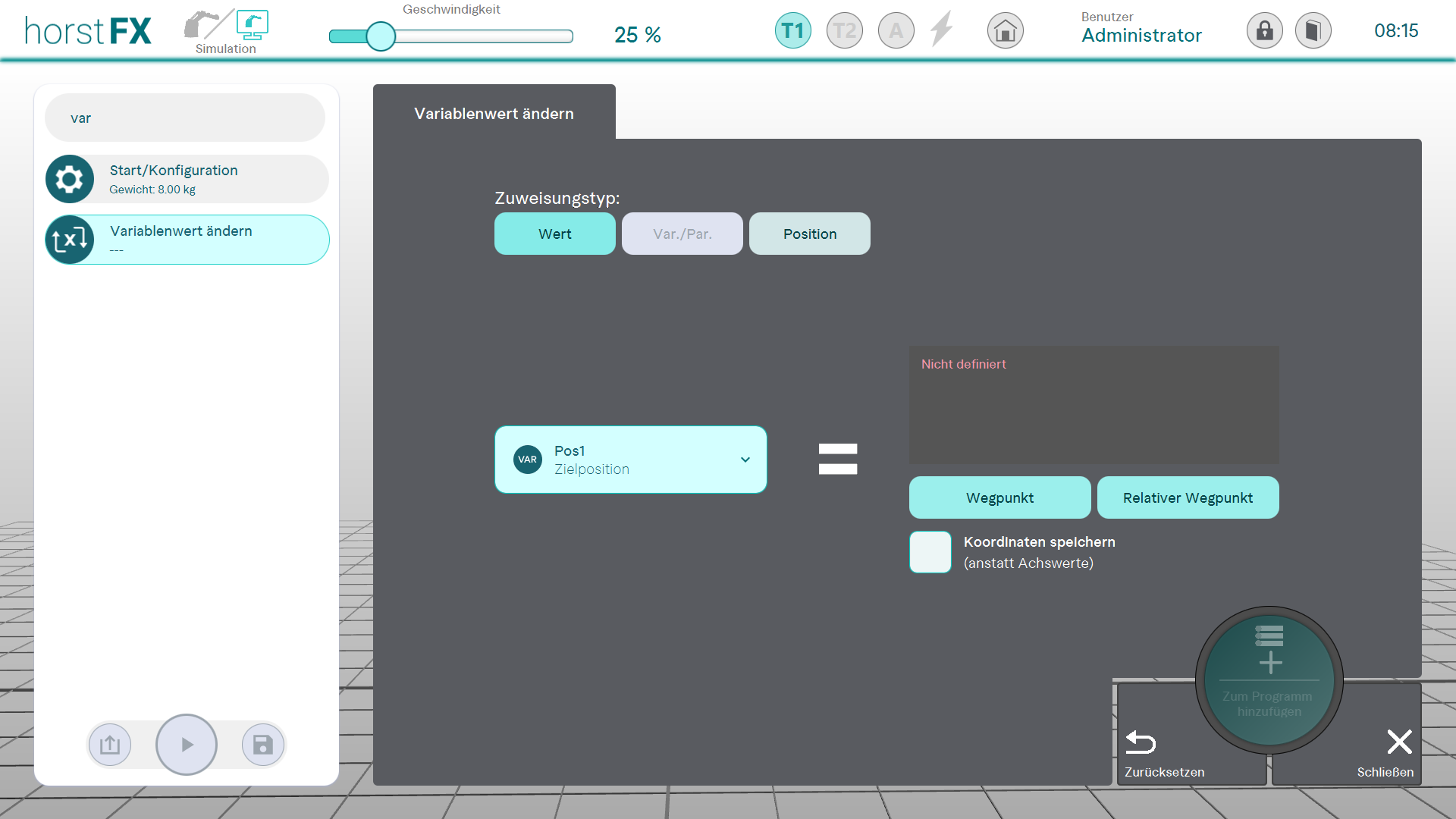The height and width of the screenshot is (819, 1456).
Task: Click the Wegpunkt button
Action: [x=999, y=497]
